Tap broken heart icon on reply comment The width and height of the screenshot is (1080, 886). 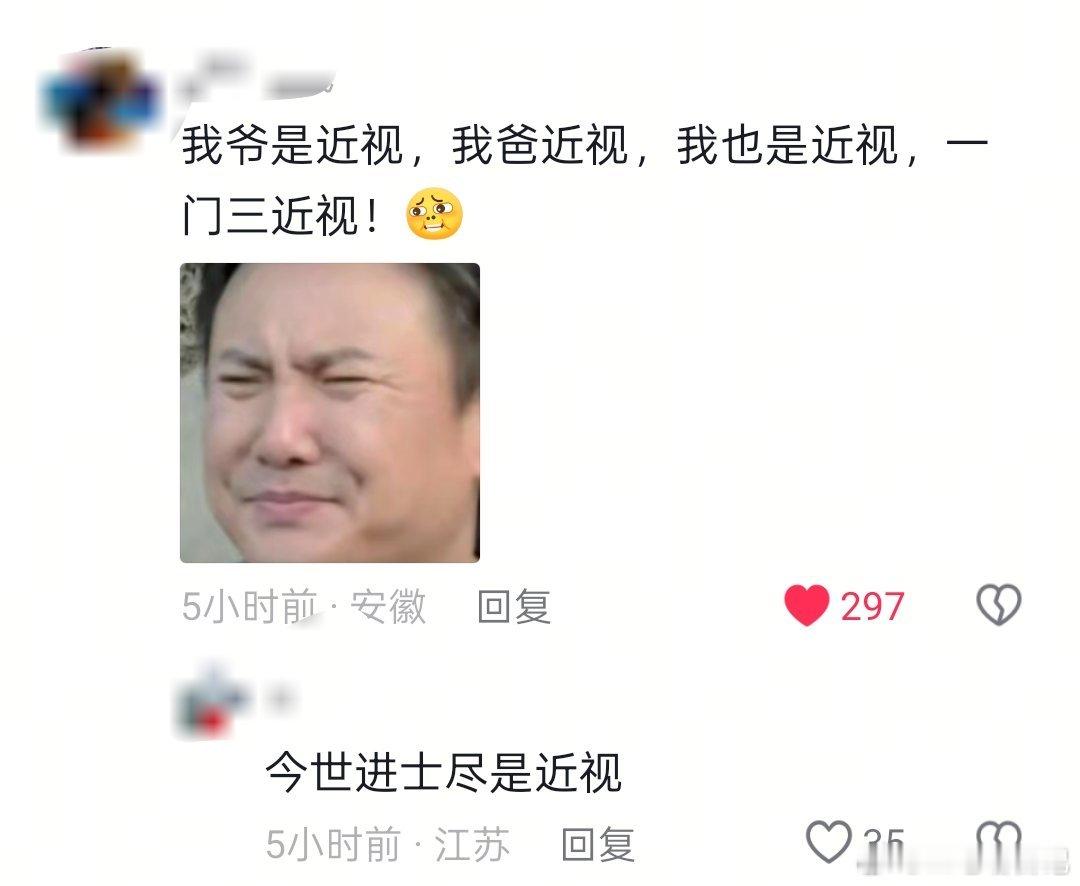click(x=999, y=842)
